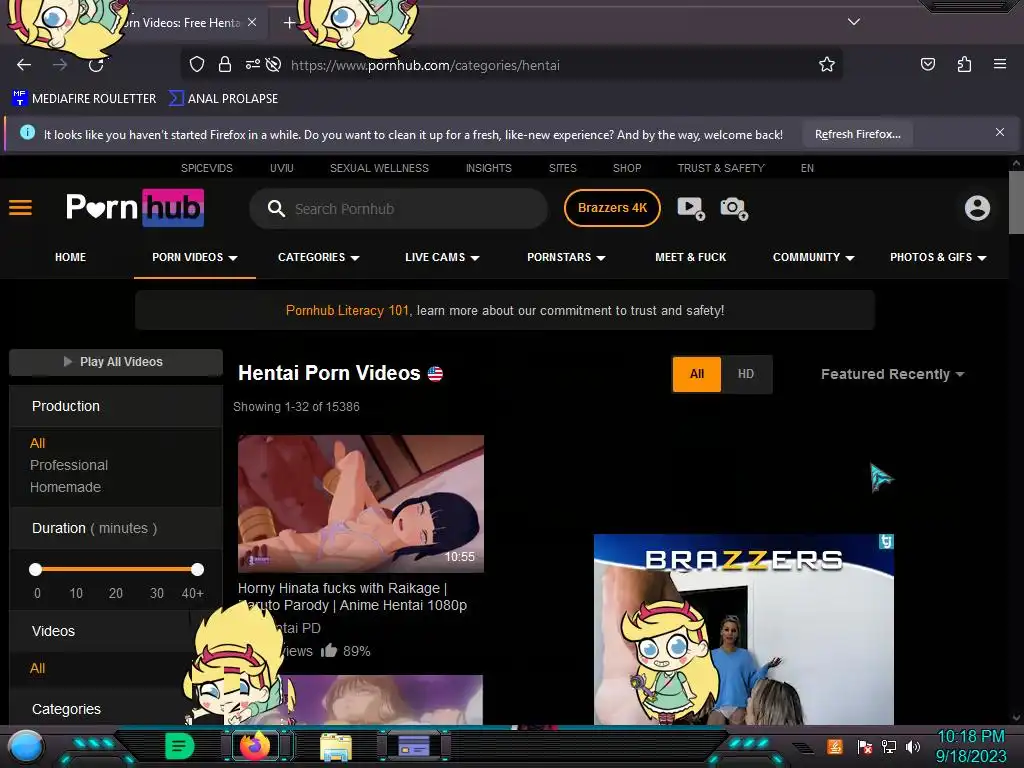Select the Professional production filter
The width and height of the screenshot is (1024, 768).
point(69,465)
